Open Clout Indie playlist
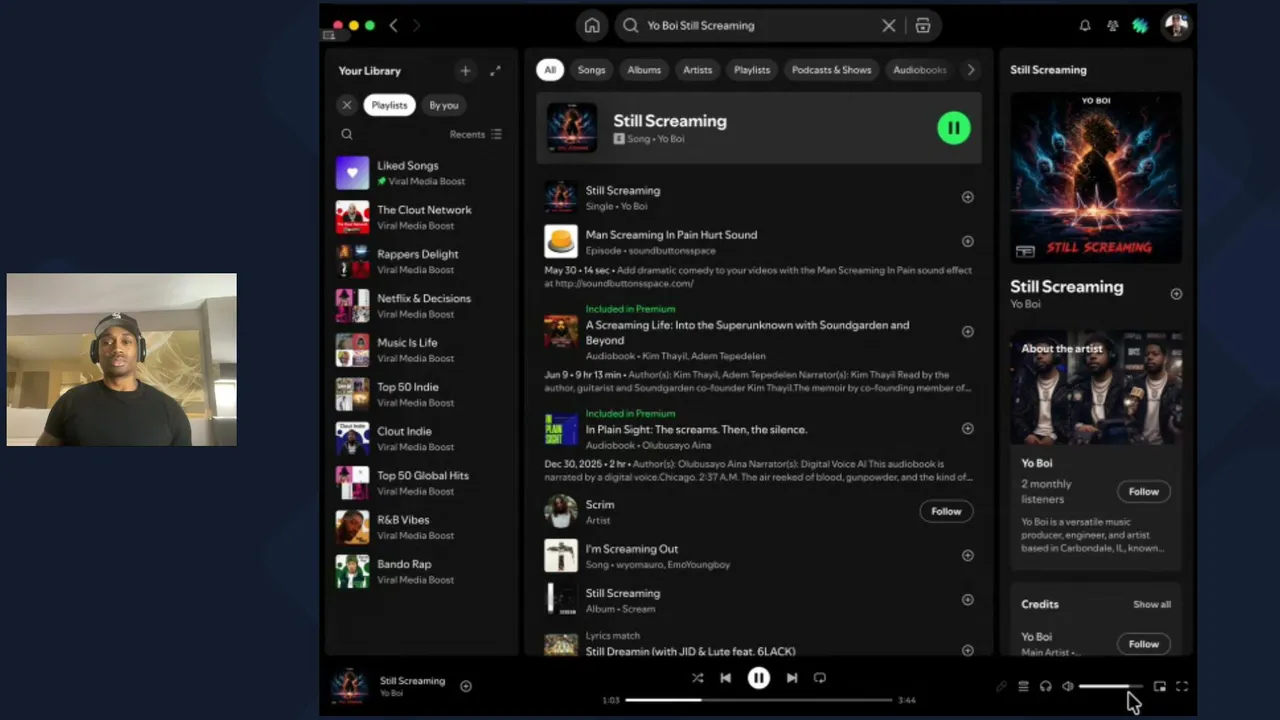The height and width of the screenshot is (720, 1280). pyautogui.click(x=421, y=439)
